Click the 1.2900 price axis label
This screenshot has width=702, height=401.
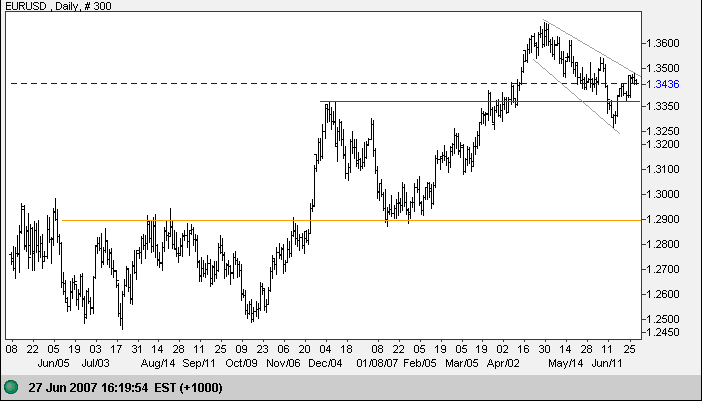click(663, 219)
